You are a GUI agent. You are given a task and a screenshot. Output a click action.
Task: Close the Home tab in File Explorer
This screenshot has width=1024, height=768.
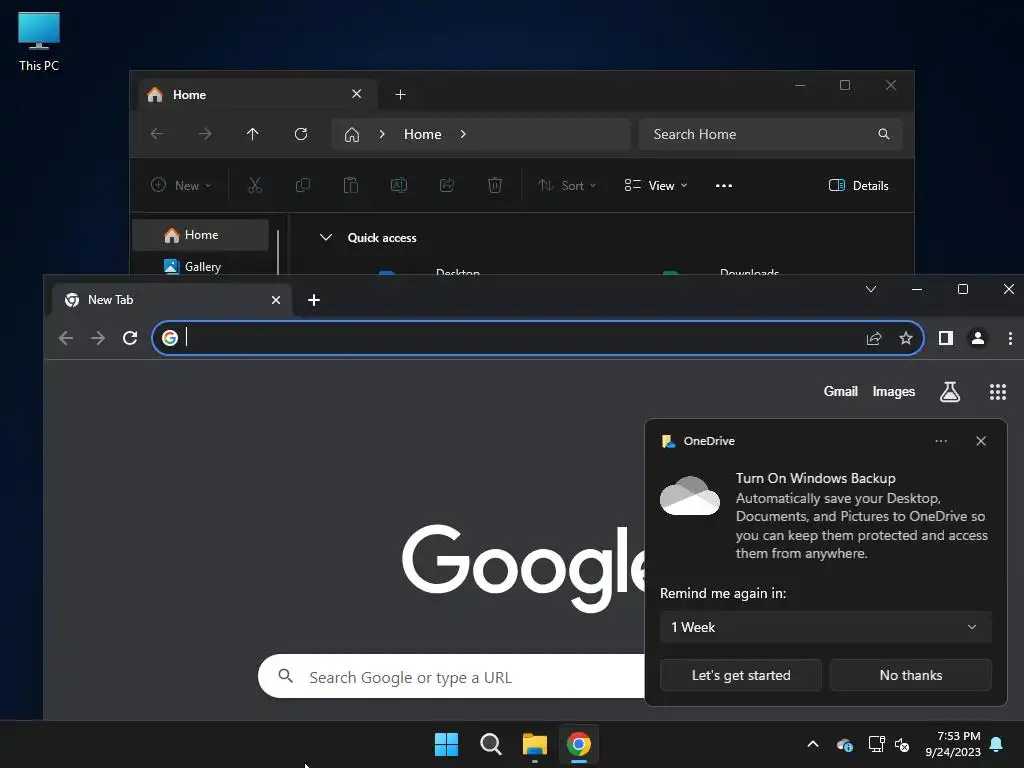tap(357, 94)
